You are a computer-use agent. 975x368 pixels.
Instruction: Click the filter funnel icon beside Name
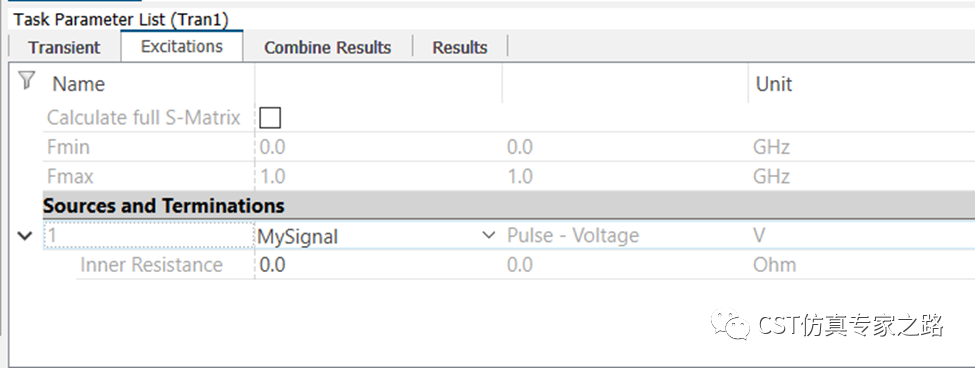26,81
